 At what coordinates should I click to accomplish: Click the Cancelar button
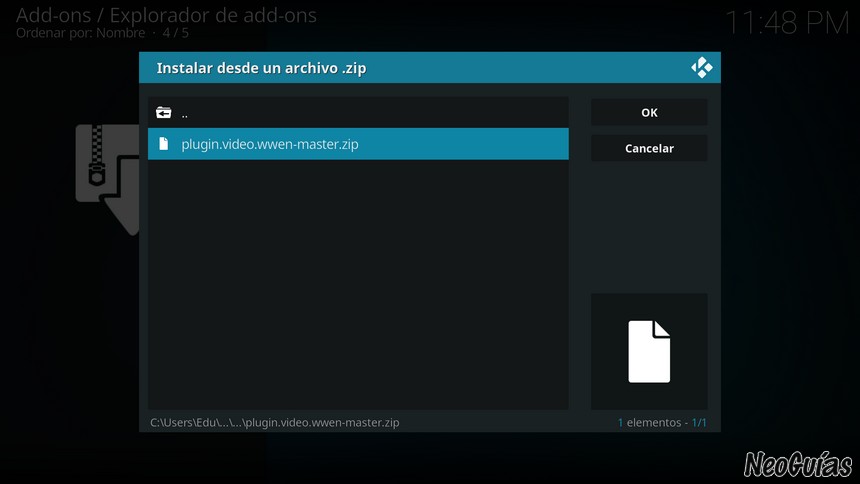click(649, 148)
